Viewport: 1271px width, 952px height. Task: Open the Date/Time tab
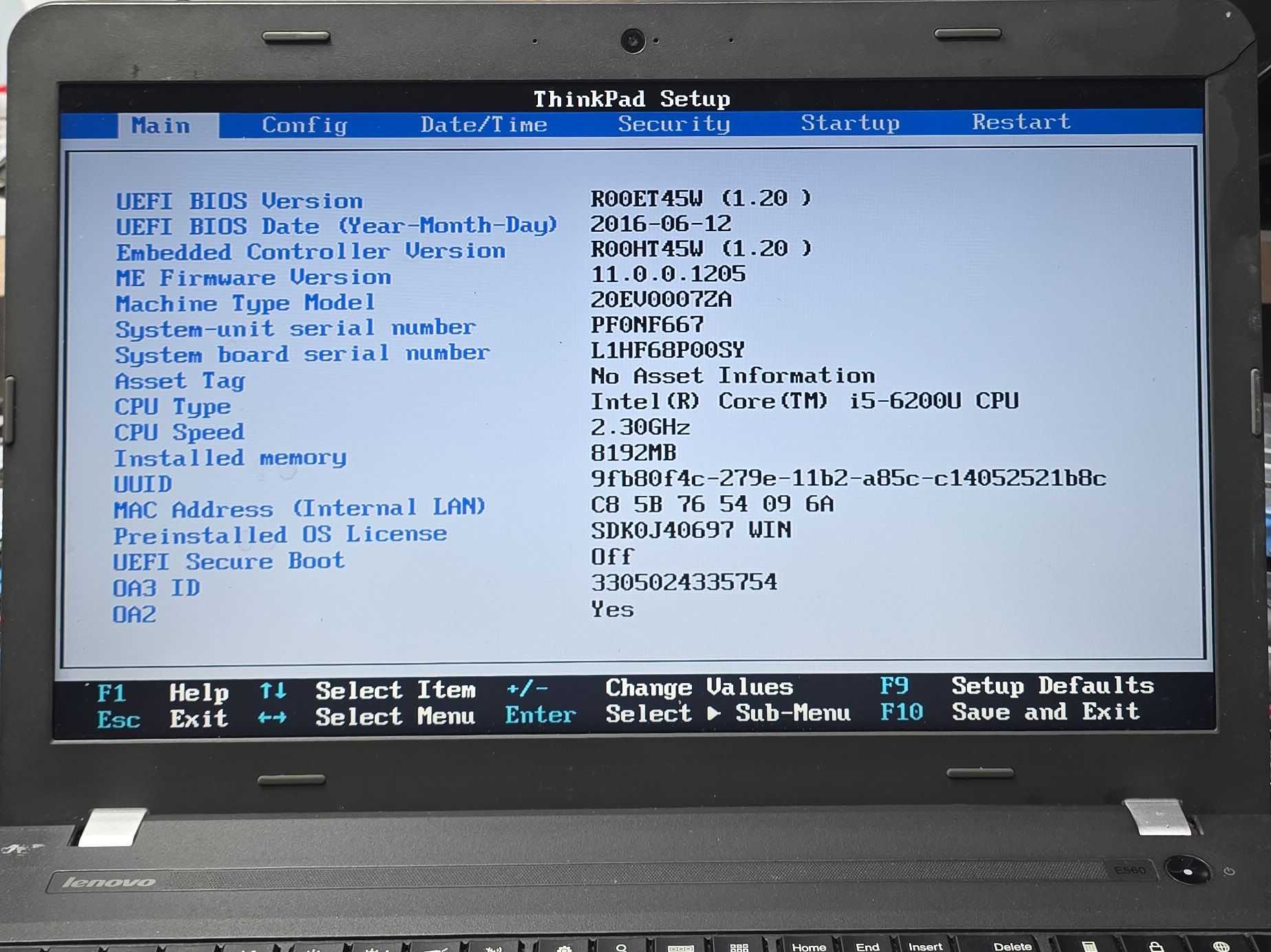pyautogui.click(x=484, y=124)
